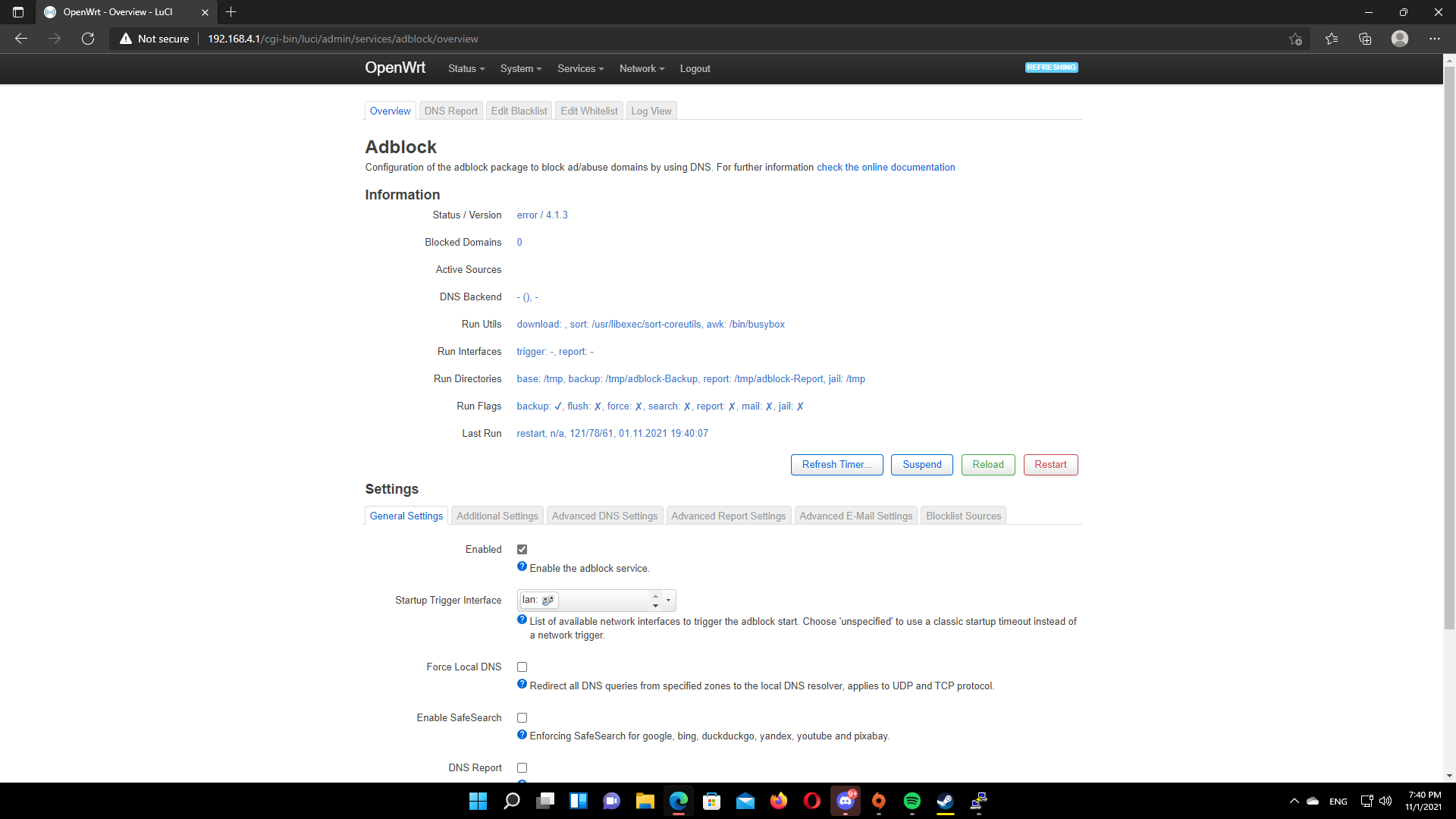The image size is (1456, 819).
Task: Enable the Force Local DNS checkbox
Action: click(x=522, y=667)
